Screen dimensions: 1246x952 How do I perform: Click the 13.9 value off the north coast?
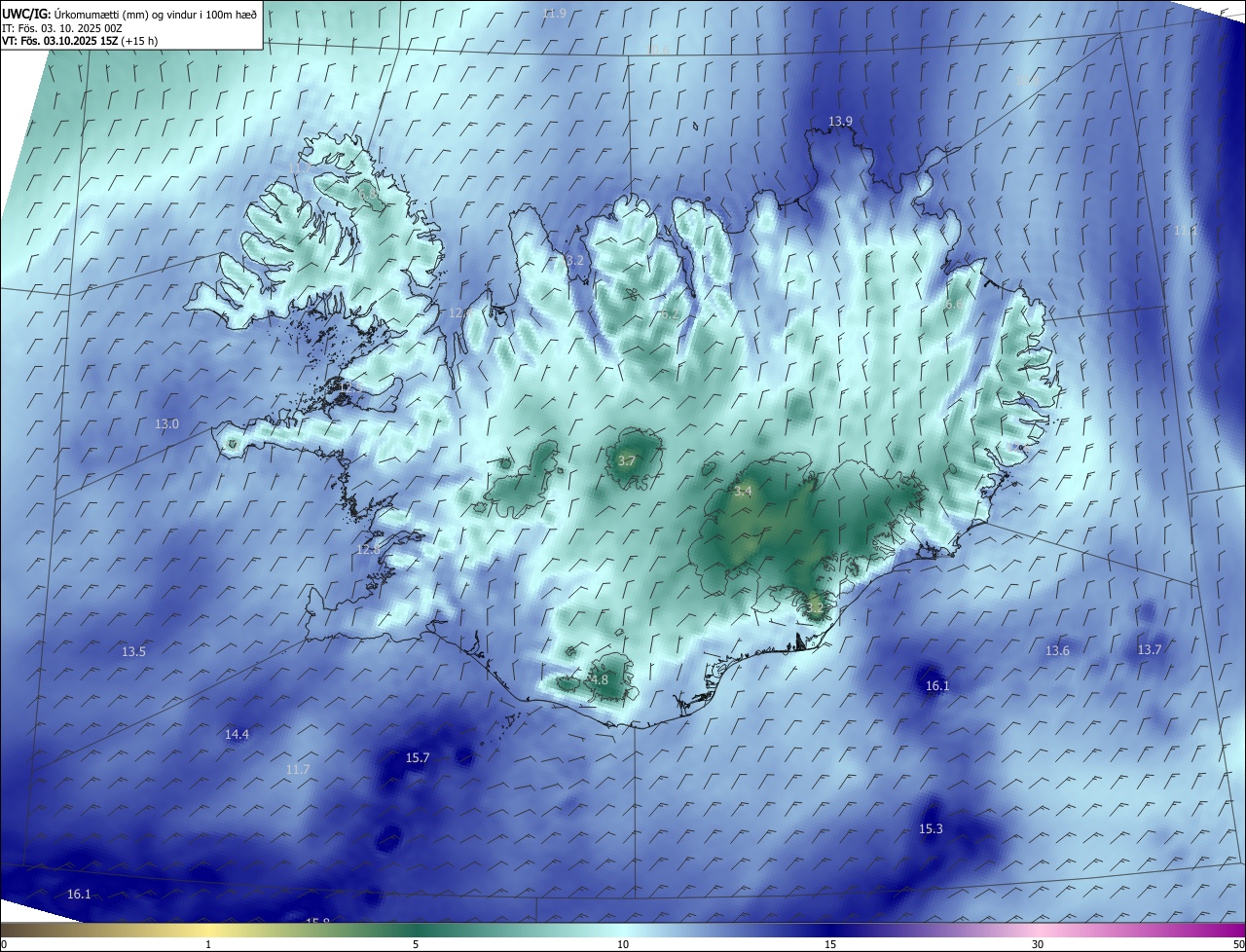(840, 121)
